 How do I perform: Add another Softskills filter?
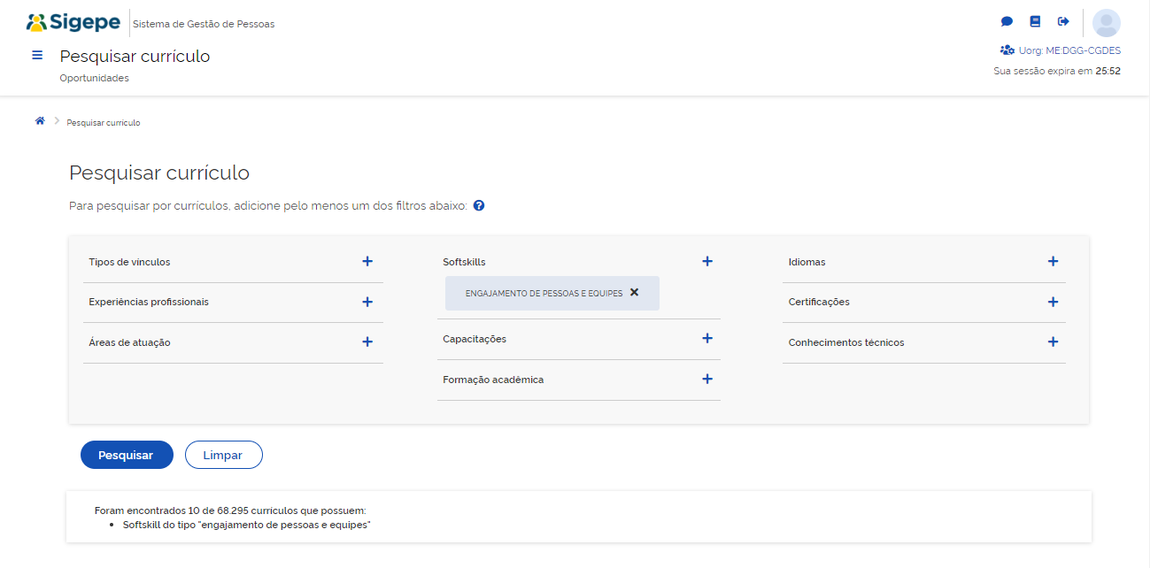point(707,261)
